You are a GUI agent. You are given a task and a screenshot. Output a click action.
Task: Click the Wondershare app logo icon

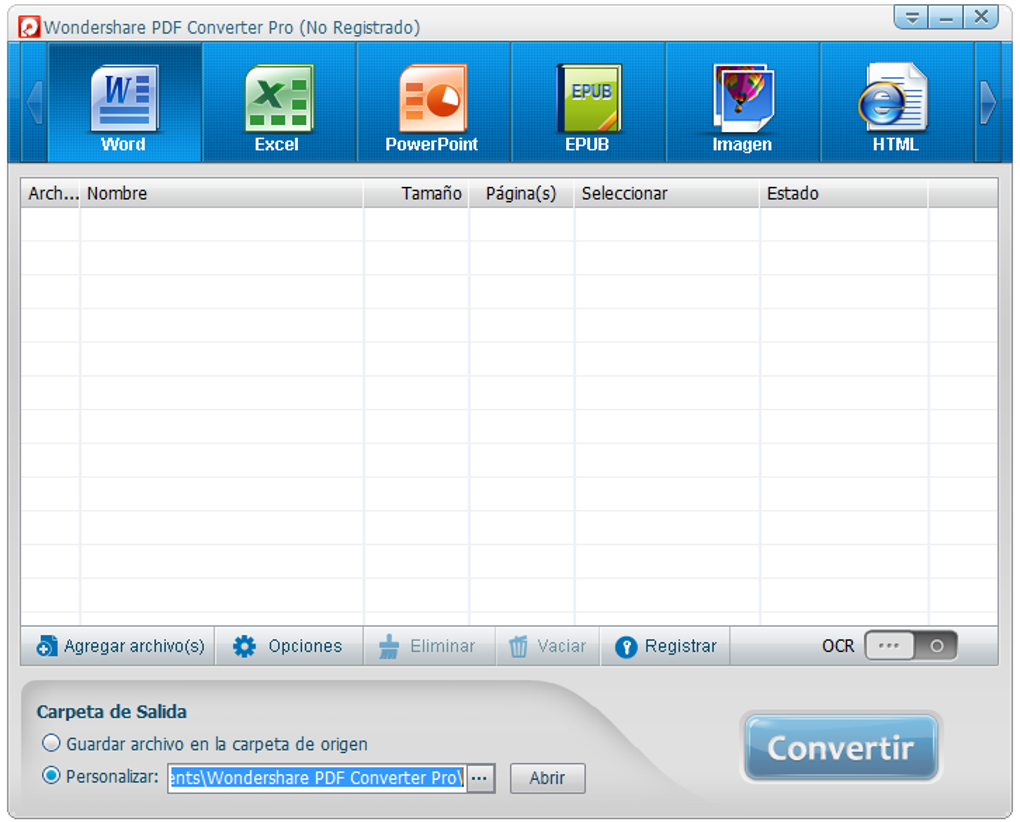pos(29,27)
